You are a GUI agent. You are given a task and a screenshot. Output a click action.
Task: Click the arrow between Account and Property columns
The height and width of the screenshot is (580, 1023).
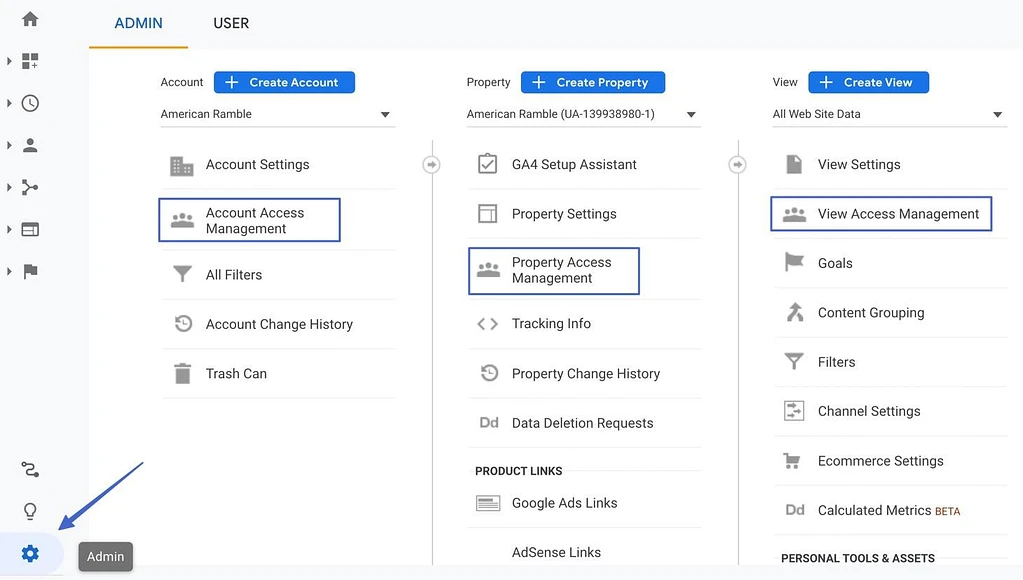click(431, 164)
